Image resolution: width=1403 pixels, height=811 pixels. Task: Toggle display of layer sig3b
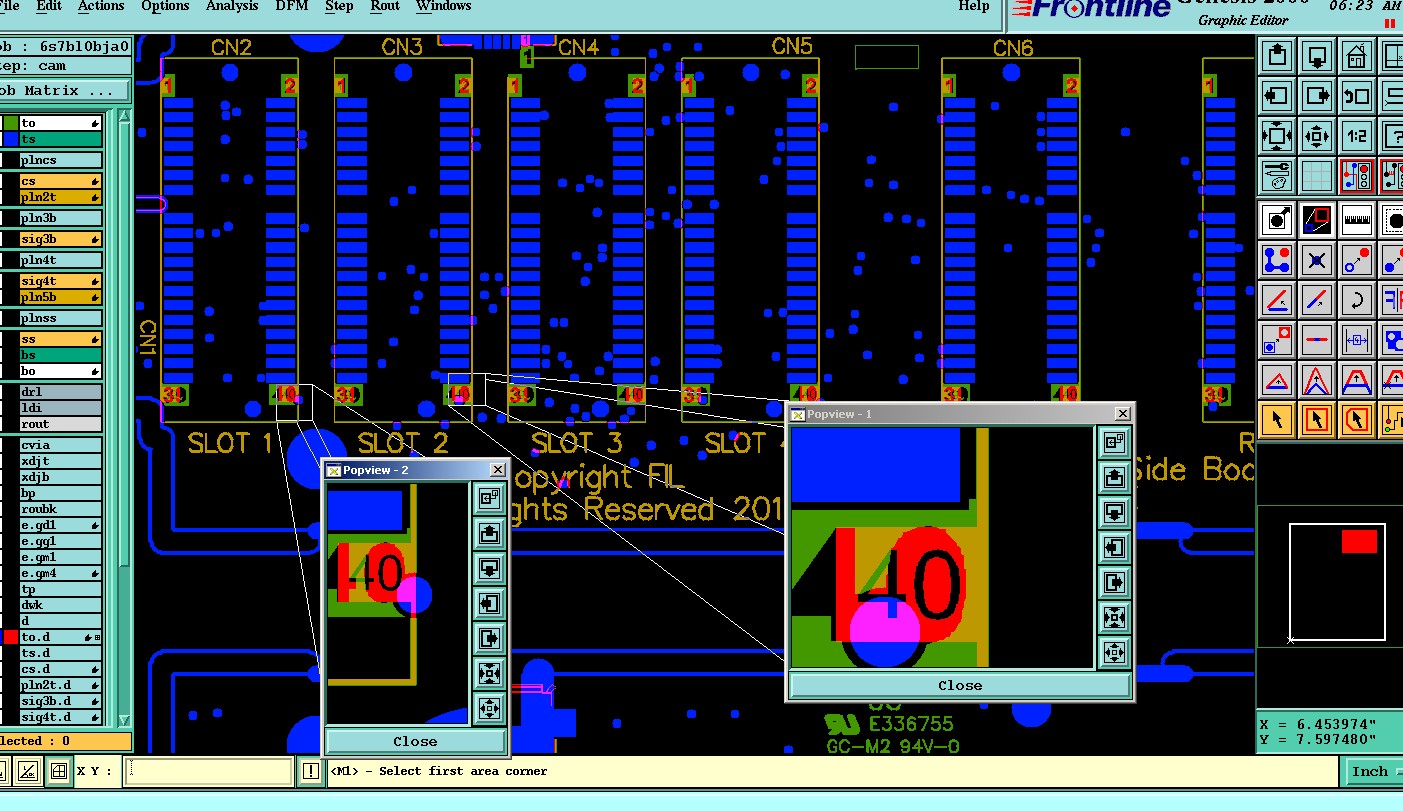pyautogui.click(x=60, y=239)
